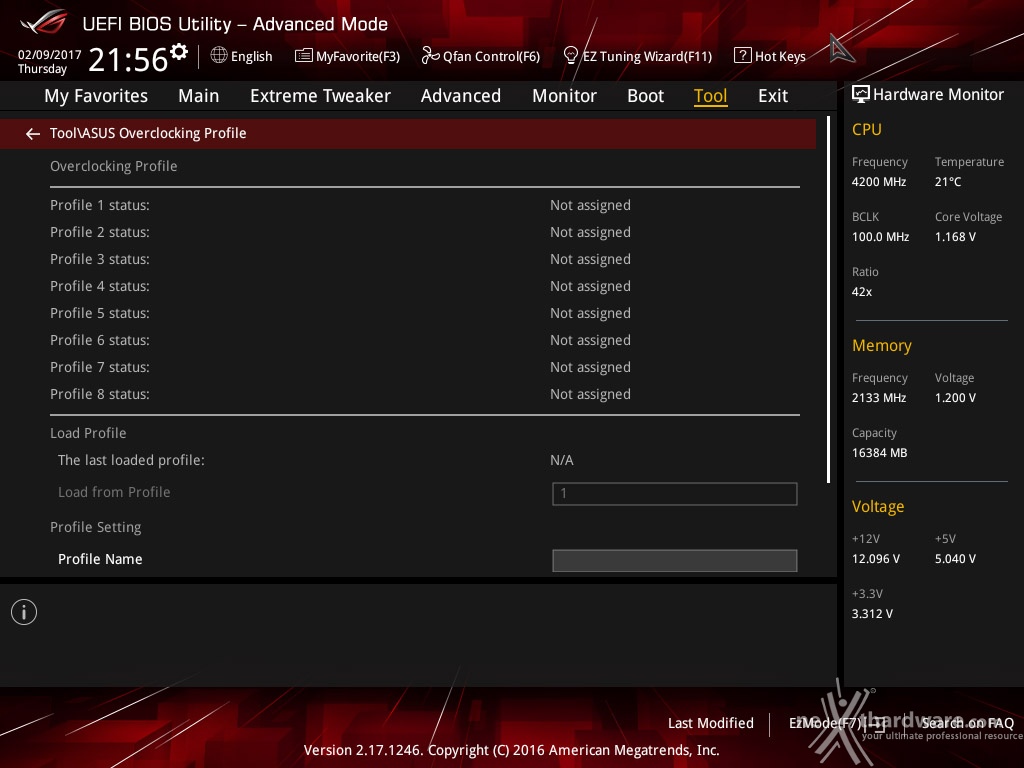Switch to the Main tab

coord(199,96)
